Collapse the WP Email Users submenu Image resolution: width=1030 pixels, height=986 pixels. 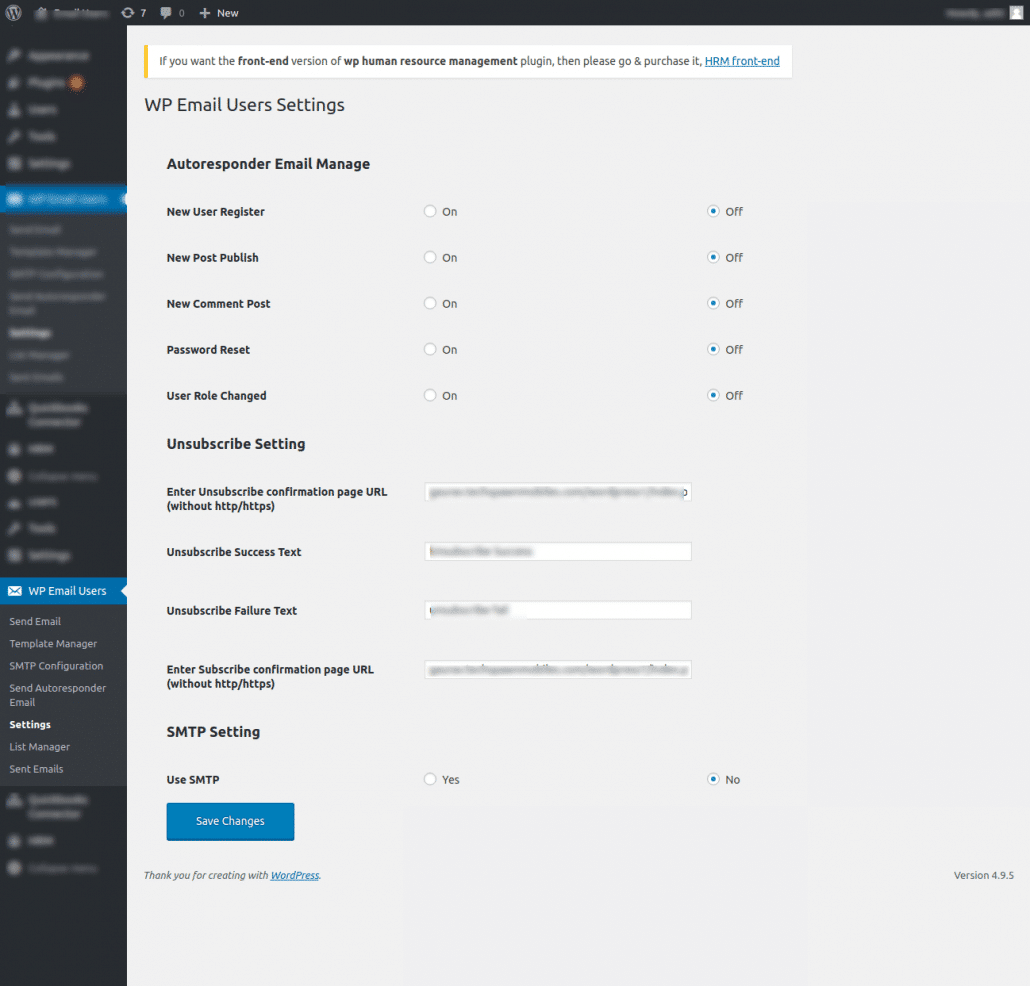coord(58,590)
